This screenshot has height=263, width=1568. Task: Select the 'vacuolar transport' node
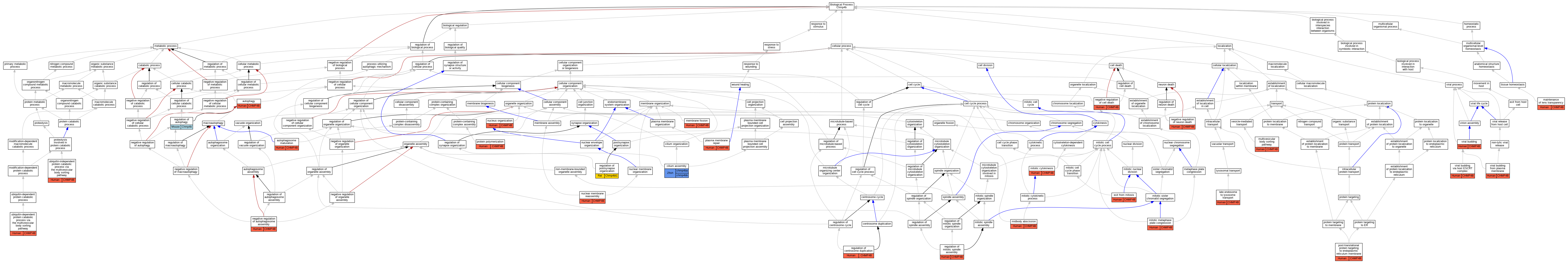click(x=1222, y=144)
